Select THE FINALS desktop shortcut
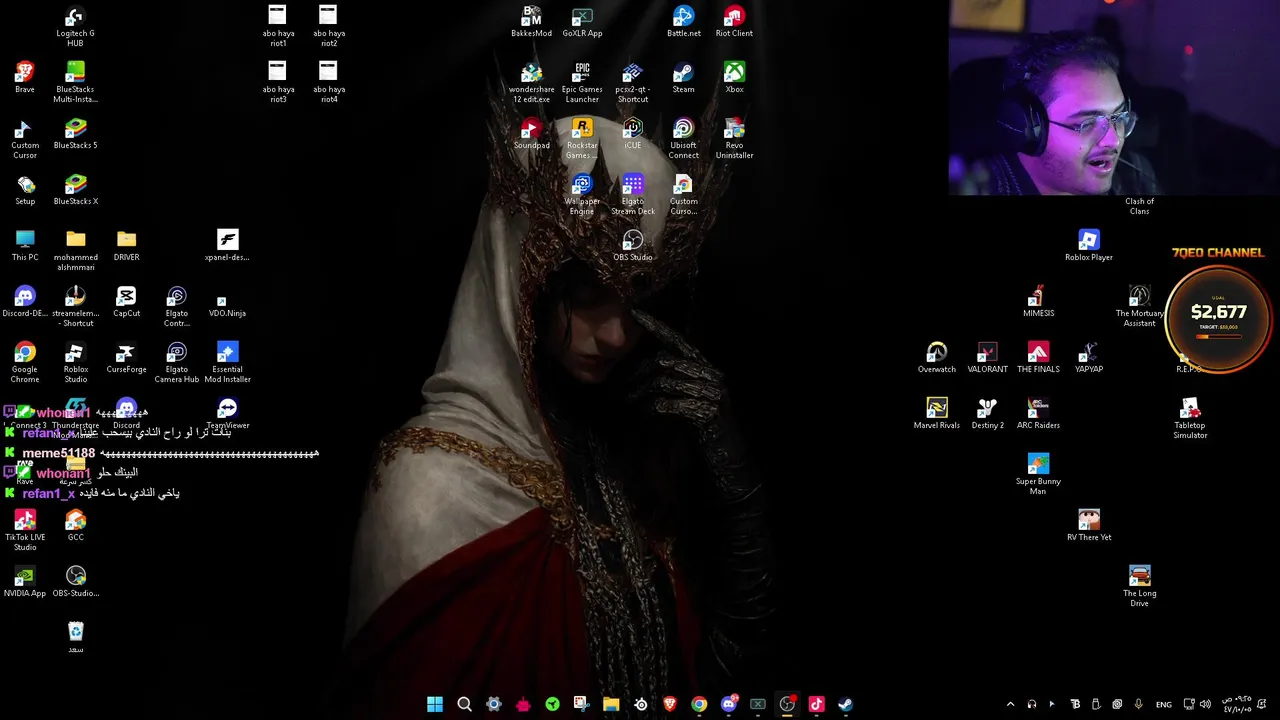The height and width of the screenshot is (720, 1280). 1038,358
